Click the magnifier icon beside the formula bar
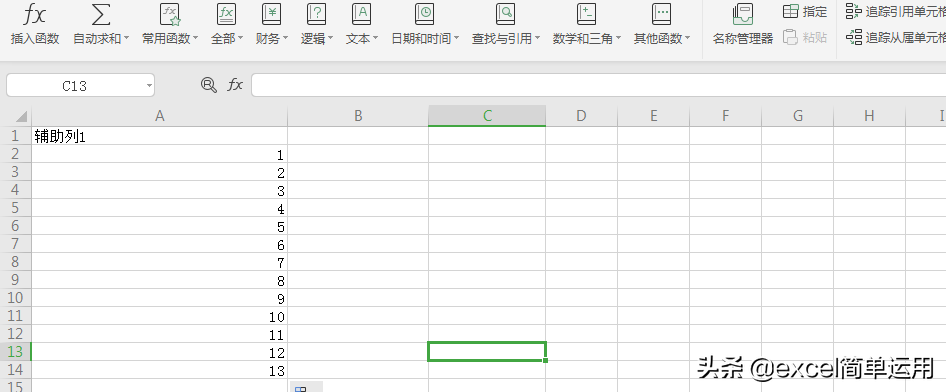 click(209, 85)
